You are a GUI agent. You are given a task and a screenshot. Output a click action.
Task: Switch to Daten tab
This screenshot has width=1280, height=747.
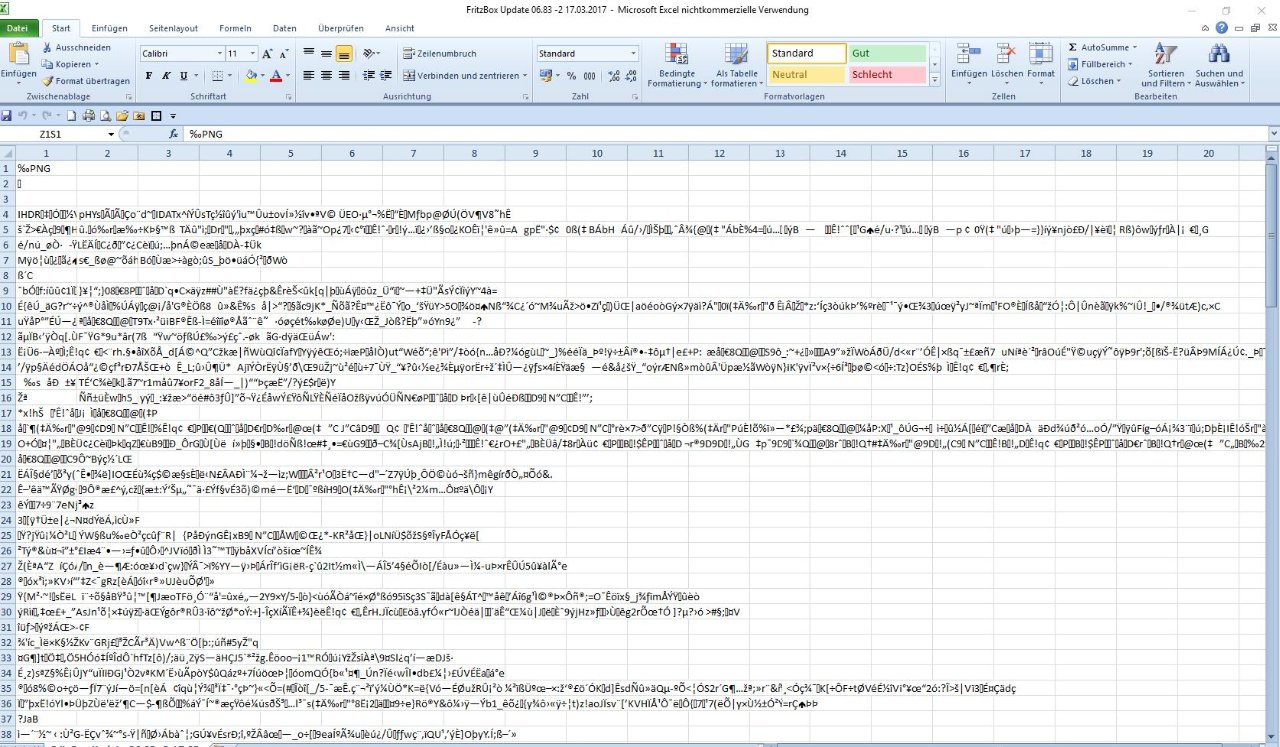click(x=285, y=28)
